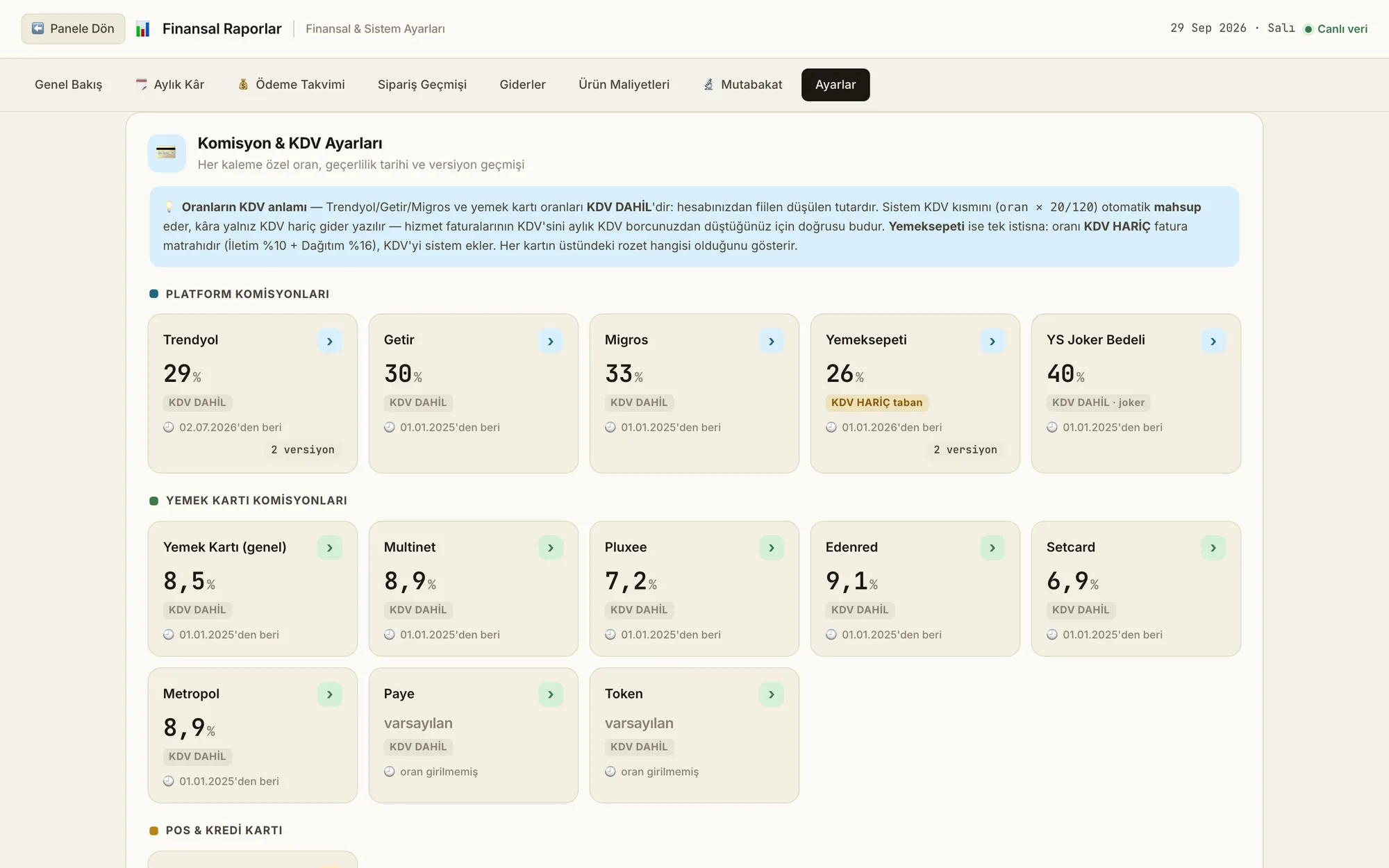Click the clock icon on the Paye card

[390, 771]
